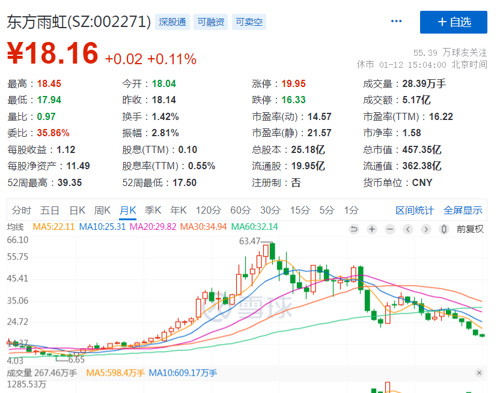Click the volume MA10:609.17万手 label
This screenshot has width=500, height=393.
pos(183,373)
